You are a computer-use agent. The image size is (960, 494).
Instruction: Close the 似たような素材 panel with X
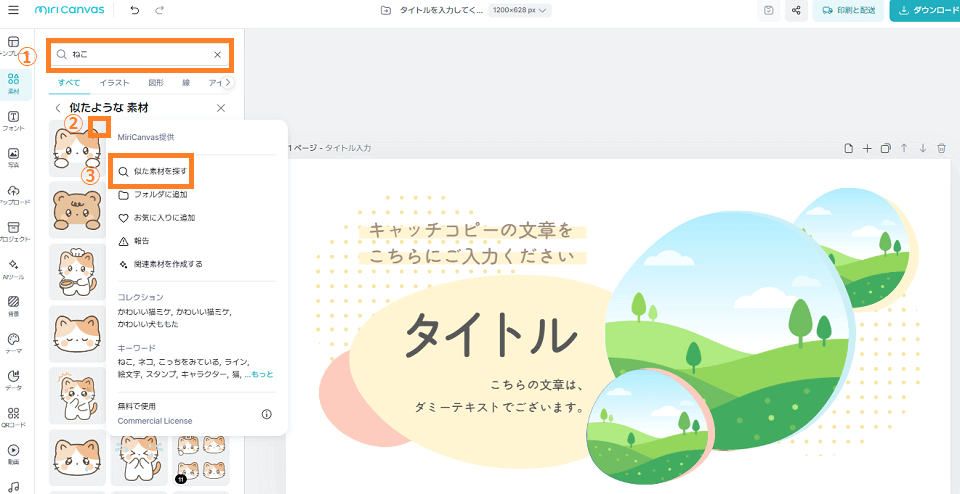pos(221,108)
